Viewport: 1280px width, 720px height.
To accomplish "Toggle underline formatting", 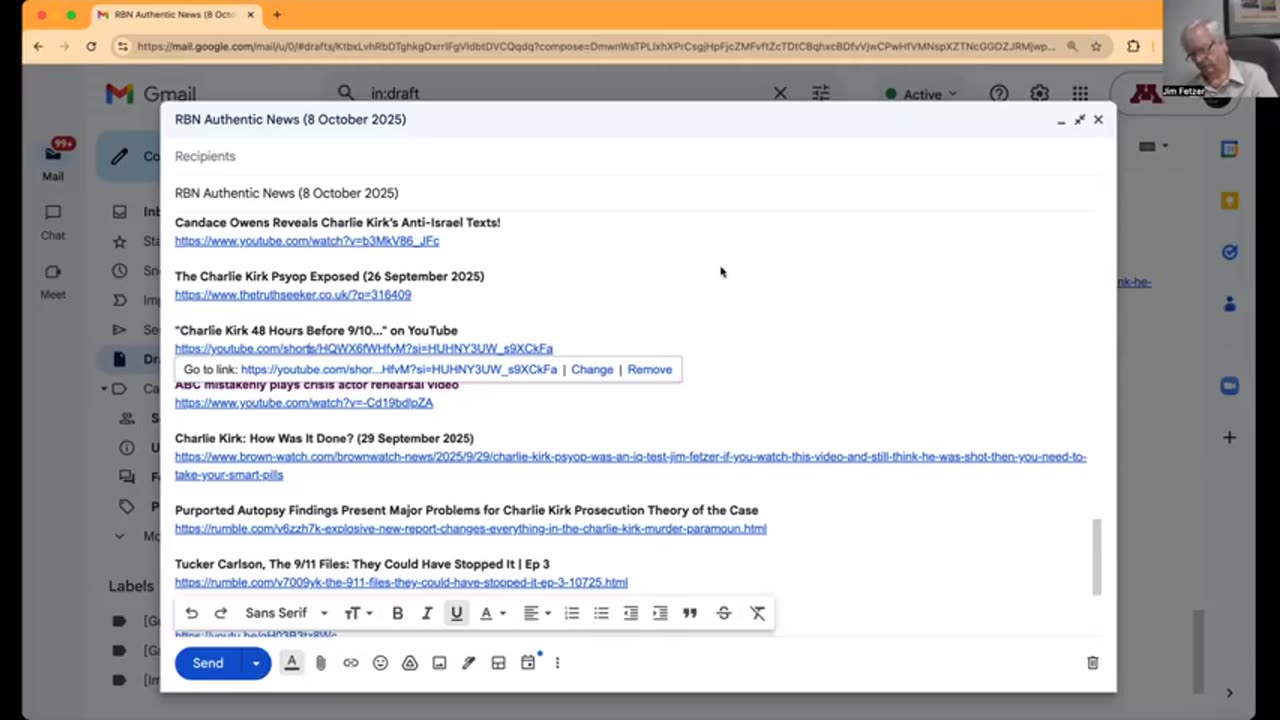I will [456, 613].
